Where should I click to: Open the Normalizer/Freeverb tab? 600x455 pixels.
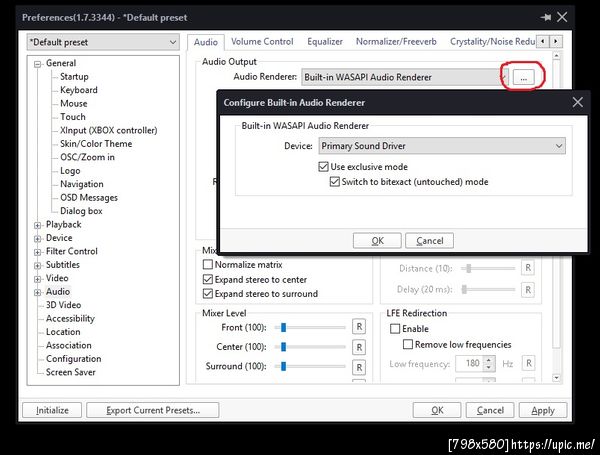(x=396, y=42)
